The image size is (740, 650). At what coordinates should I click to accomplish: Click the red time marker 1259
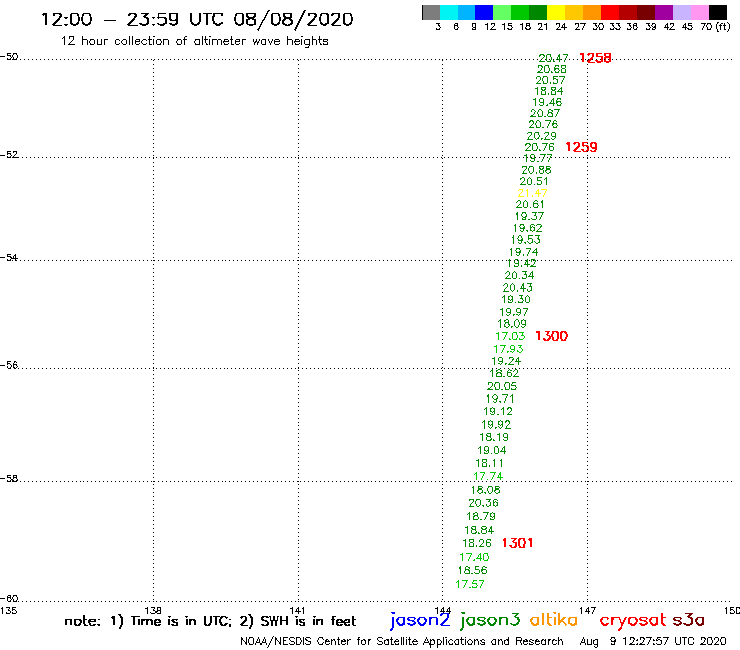coord(581,147)
